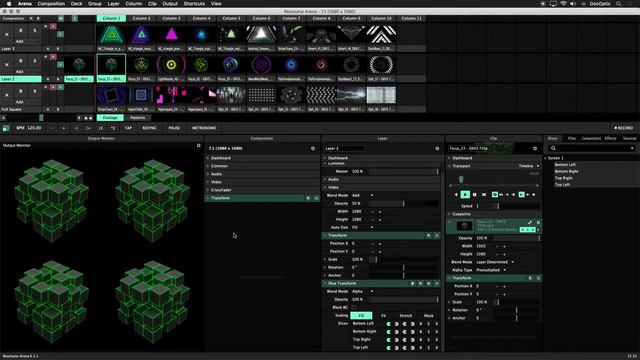The width and height of the screenshot is (640, 360).
Task: Click the Wi-Fi status icon
Action: pyautogui.click(x=563, y=4)
